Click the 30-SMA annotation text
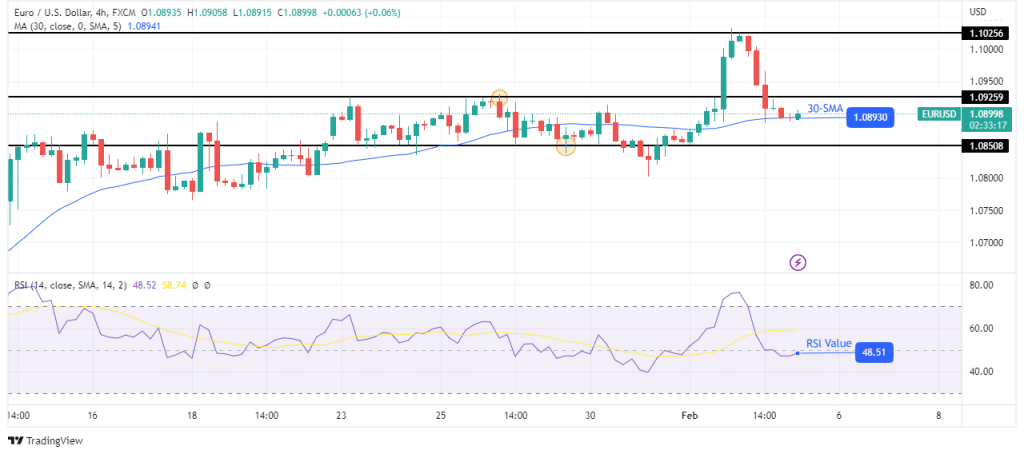The height and width of the screenshot is (454, 1024). click(x=825, y=108)
